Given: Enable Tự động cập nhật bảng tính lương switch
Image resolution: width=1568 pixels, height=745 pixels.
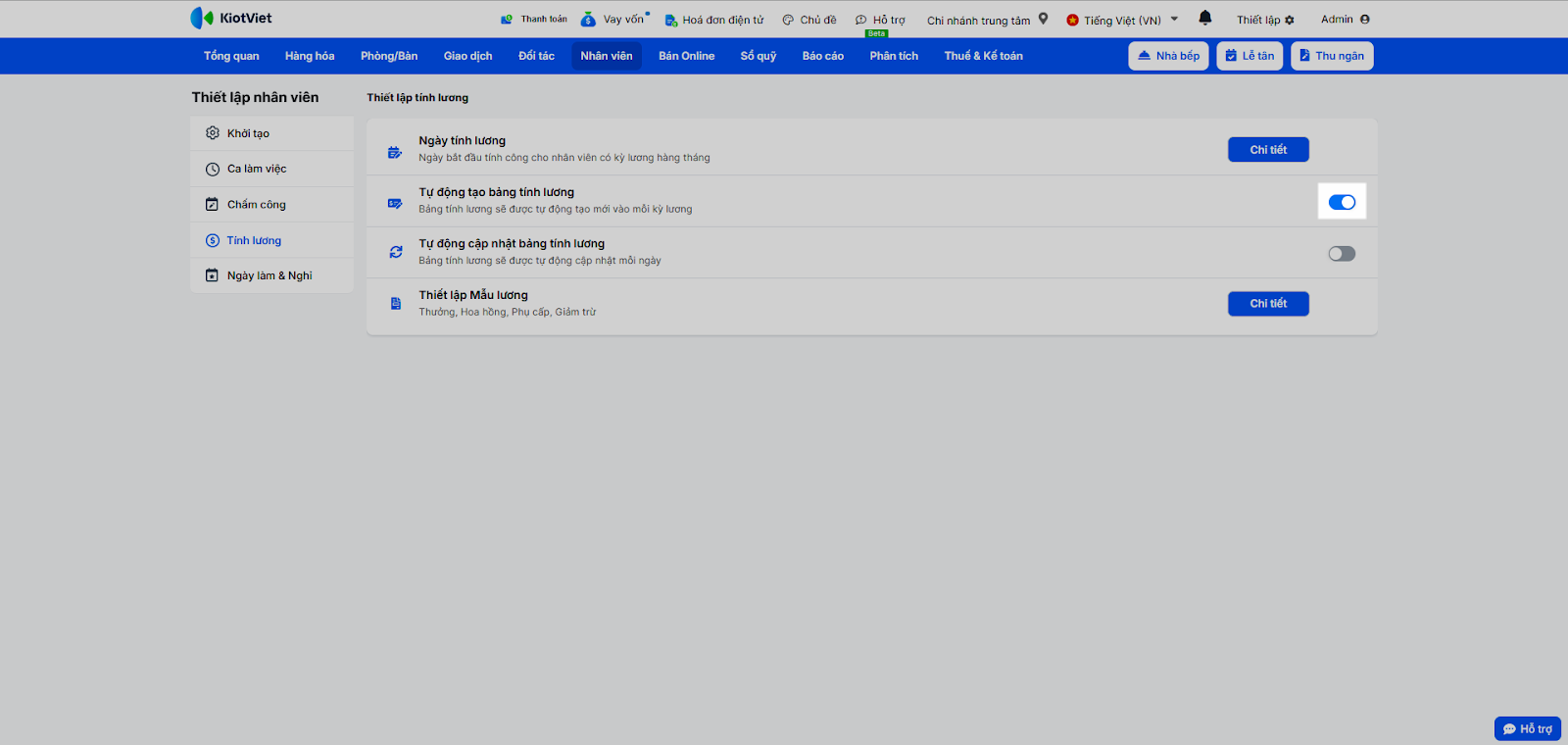Looking at the screenshot, I should 1342,254.
